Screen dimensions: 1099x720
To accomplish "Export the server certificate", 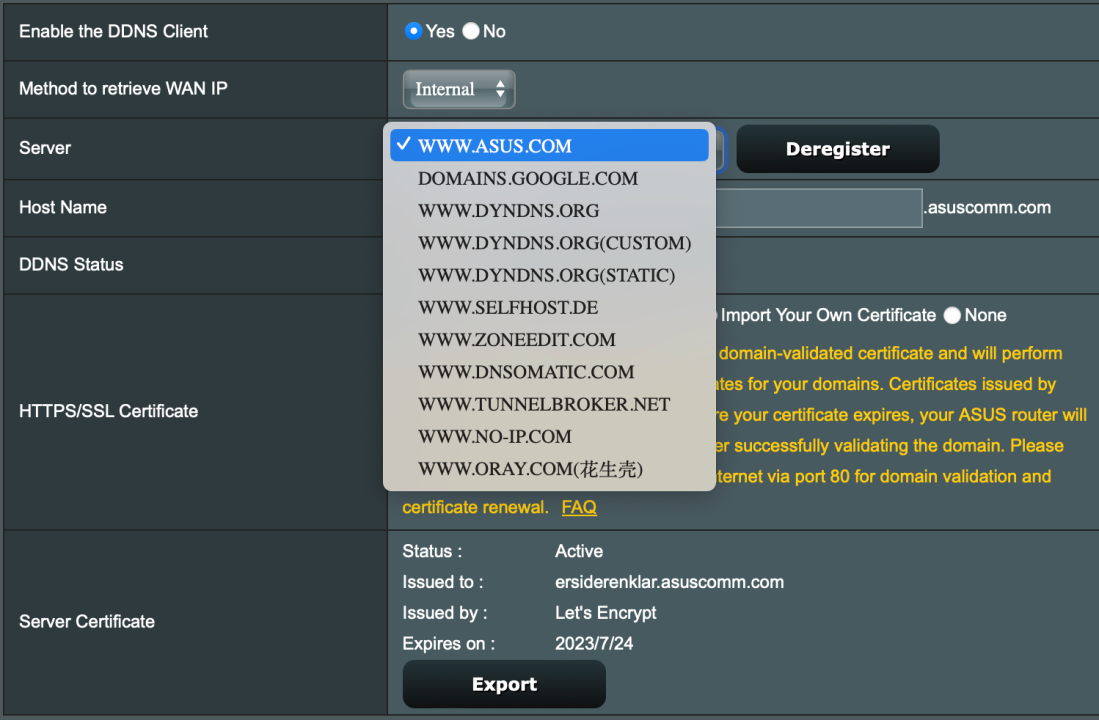I will [504, 684].
